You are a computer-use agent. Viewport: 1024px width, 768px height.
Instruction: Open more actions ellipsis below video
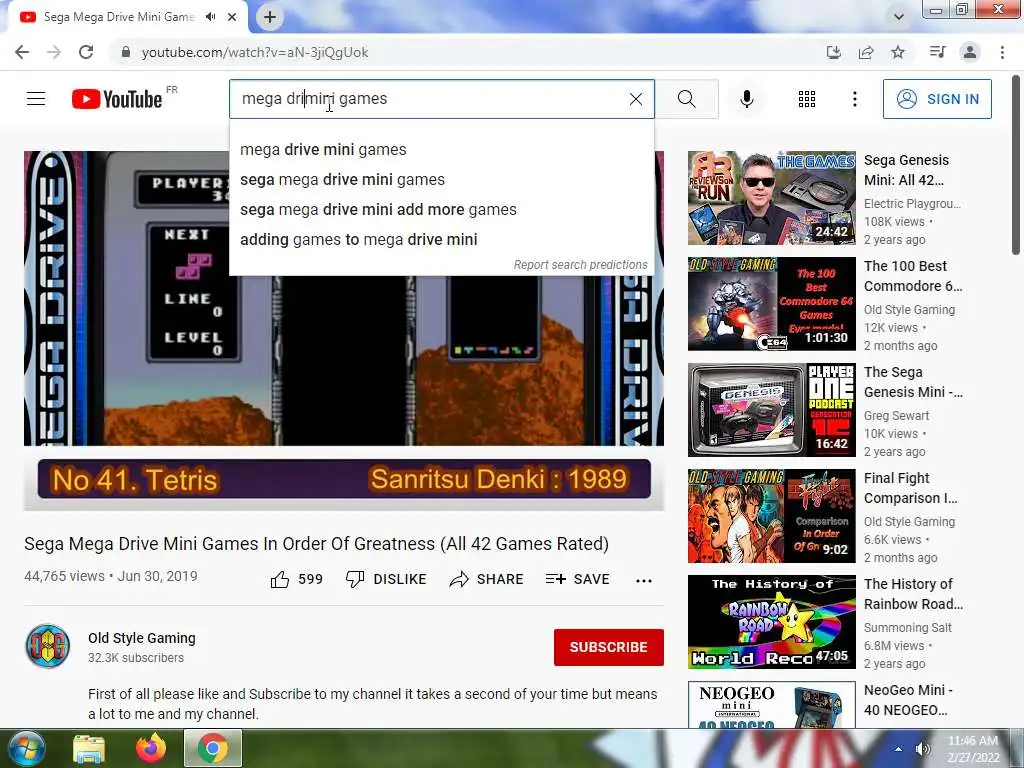click(x=644, y=581)
